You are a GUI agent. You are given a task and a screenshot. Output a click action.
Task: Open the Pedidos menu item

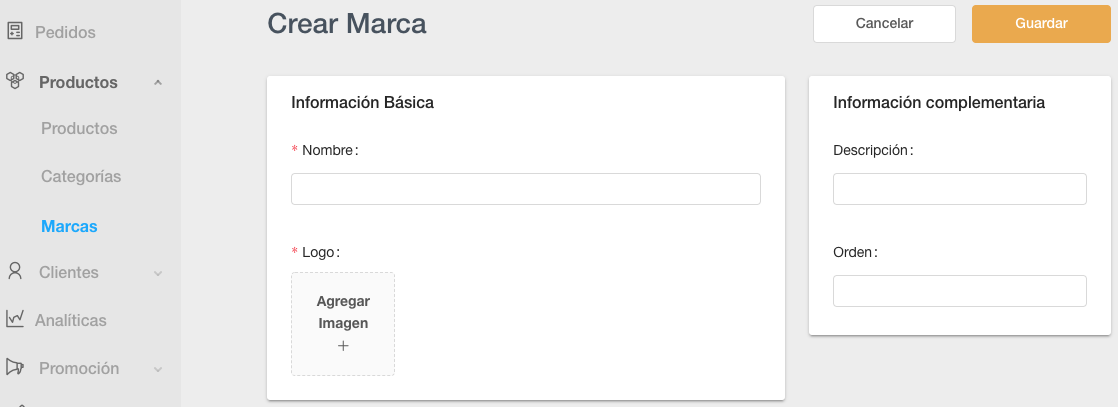click(65, 32)
